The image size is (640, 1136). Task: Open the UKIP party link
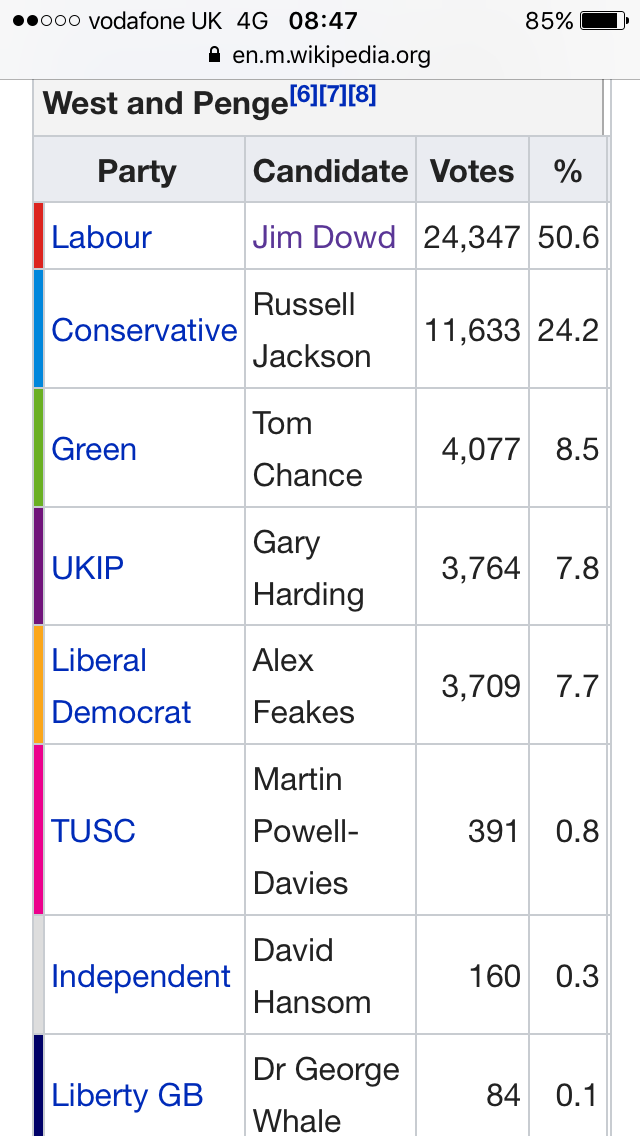pos(88,568)
